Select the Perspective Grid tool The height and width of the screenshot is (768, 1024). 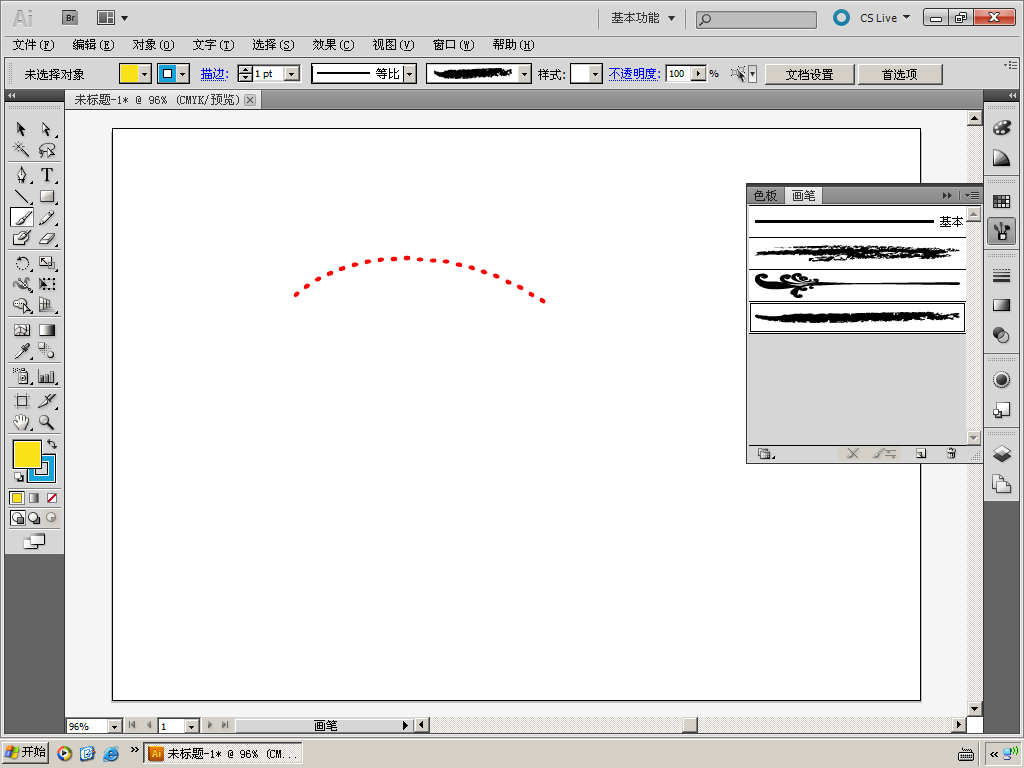pyautogui.click(x=46, y=305)
